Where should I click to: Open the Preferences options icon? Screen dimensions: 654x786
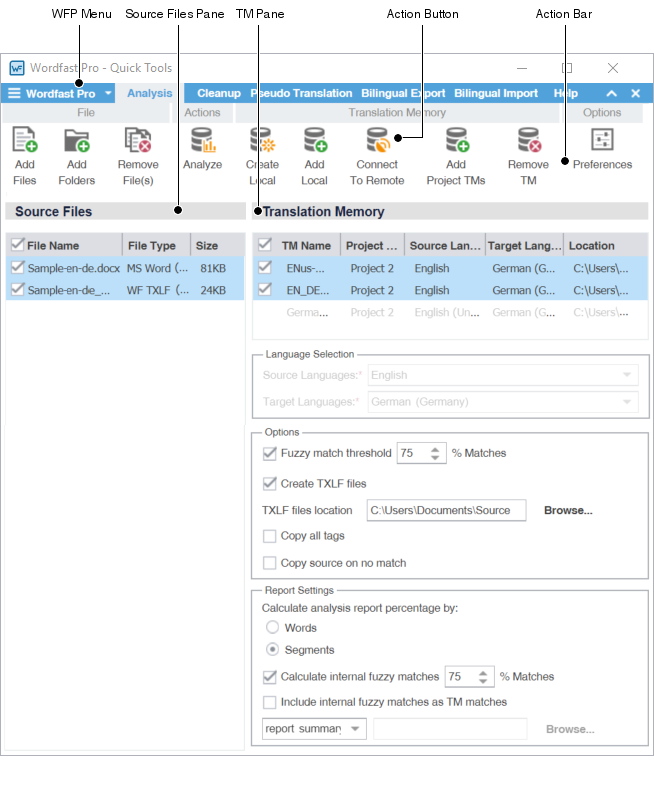(602, 139)
